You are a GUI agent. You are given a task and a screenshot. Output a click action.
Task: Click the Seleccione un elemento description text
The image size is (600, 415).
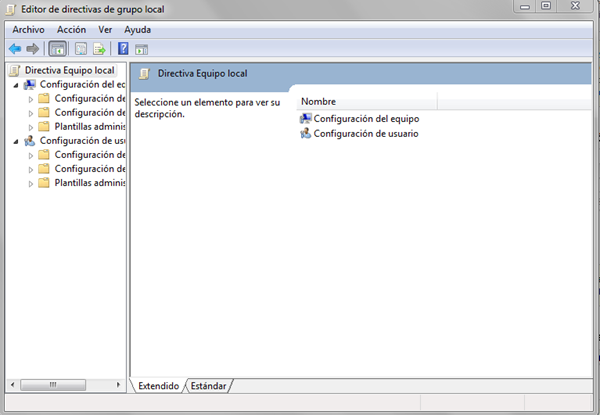pyautogui.click(x=207, y=108)
